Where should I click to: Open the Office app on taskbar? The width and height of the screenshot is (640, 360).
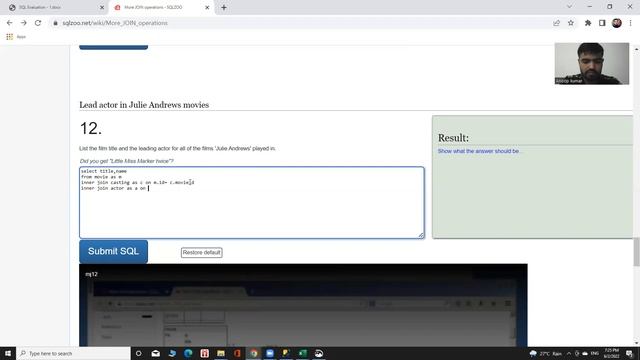pyautogui.click(x=237, y=353)
